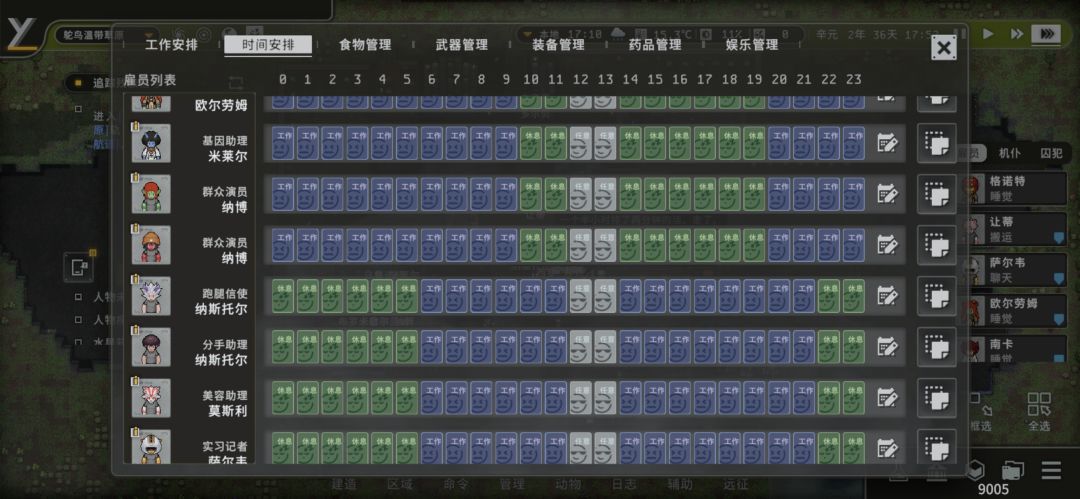1080x499 pixels.
Task: Toggle 跑腿信使 纳斯托尔's hour 5 rest cell
Action: pyautogui.click(x=407, y=296)
